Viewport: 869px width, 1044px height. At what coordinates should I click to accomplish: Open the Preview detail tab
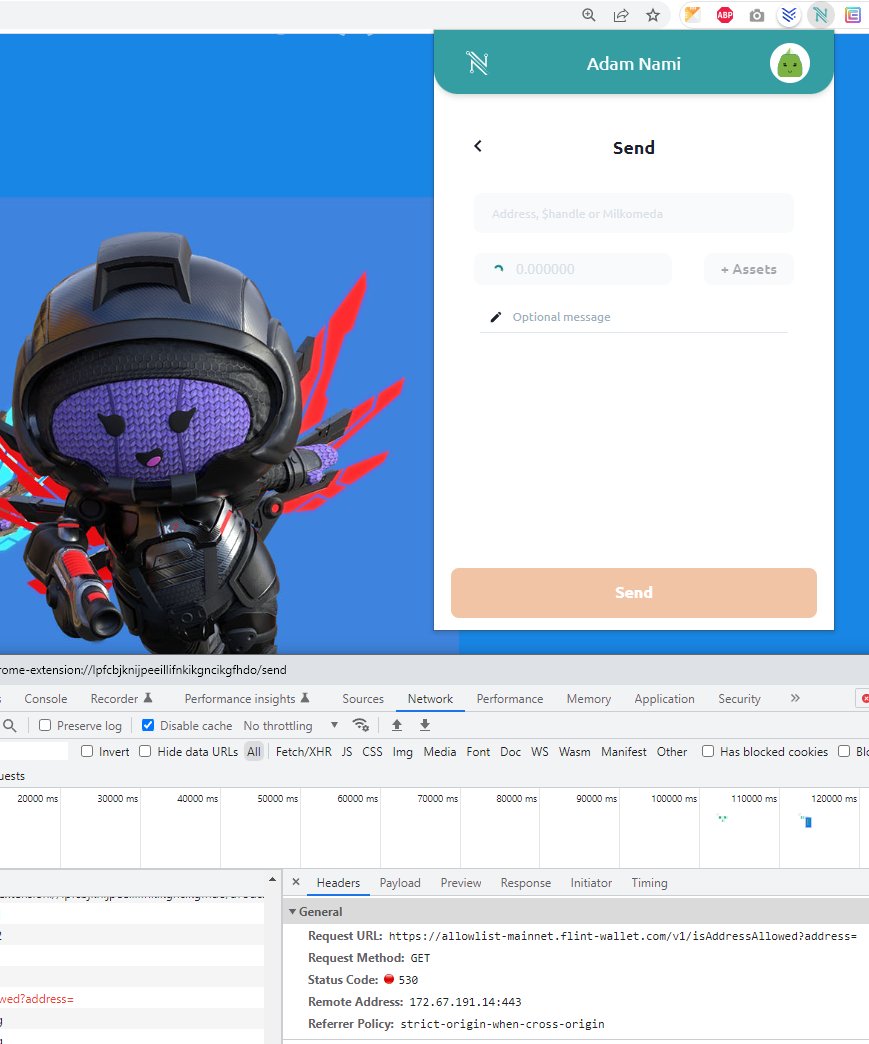[x=460, y=882]
